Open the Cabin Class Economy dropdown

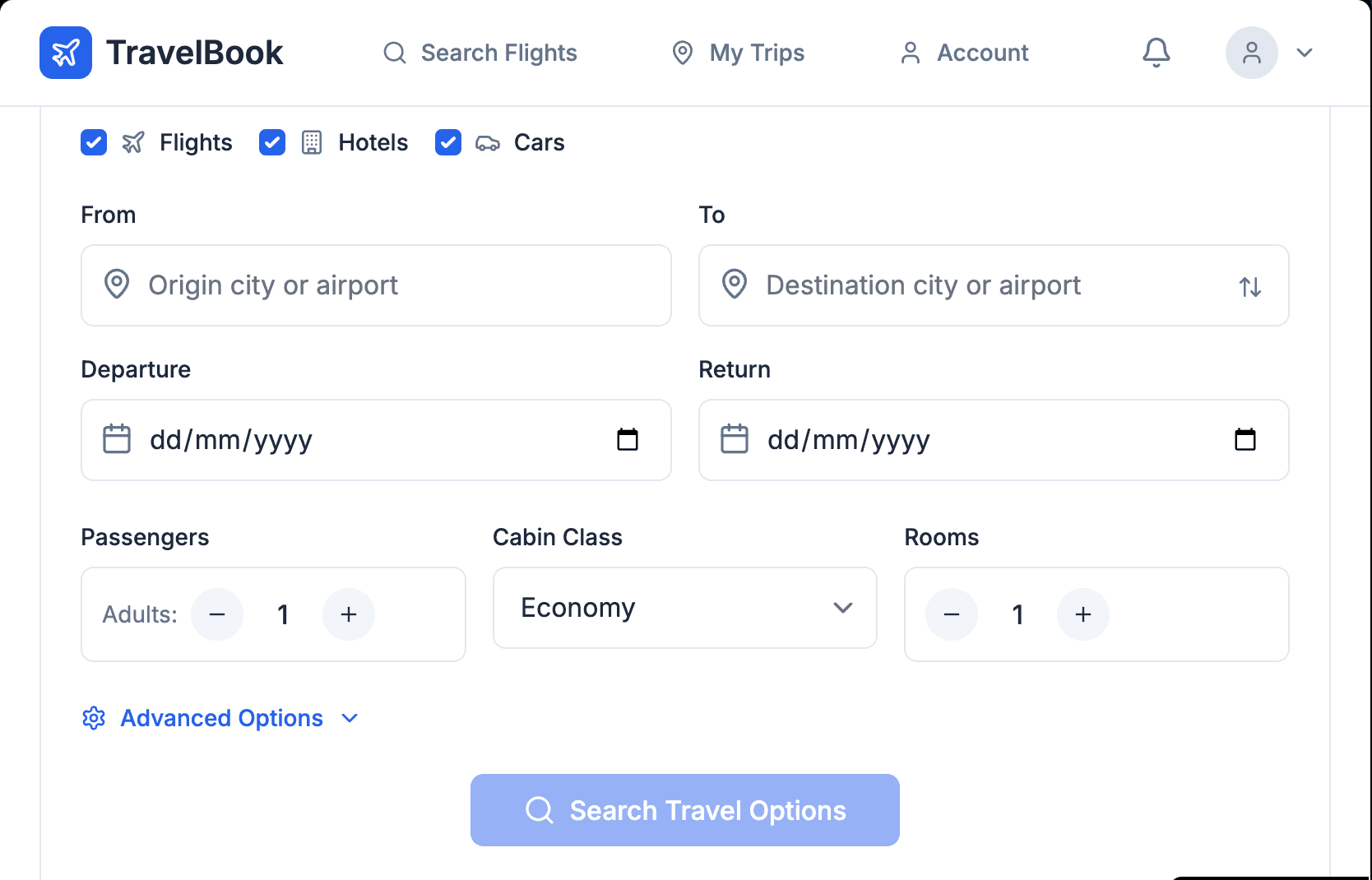pyautogui.click(x=684, y=608)
